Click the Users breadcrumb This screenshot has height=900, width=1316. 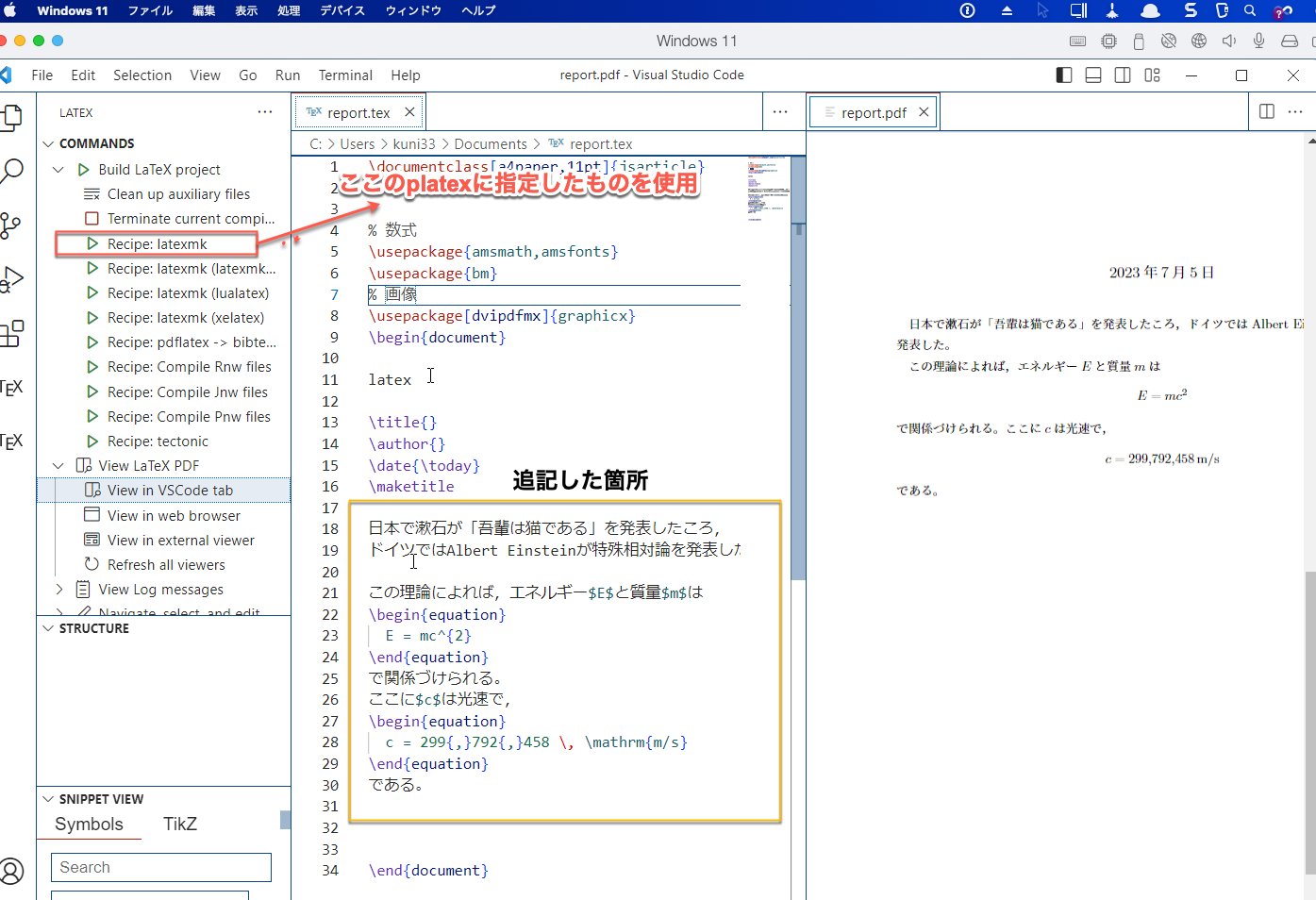pyautogui.click(x=358, y=144)
